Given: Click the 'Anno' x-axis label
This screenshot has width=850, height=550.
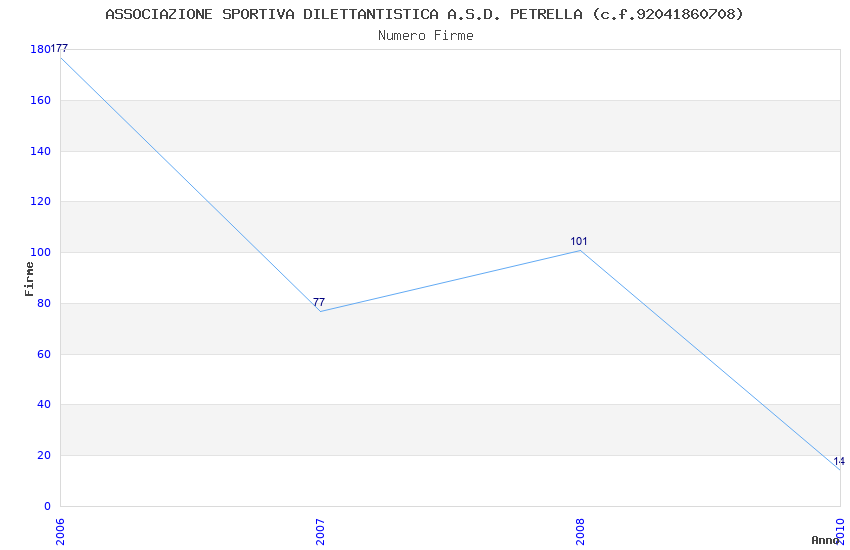Looking at the screenshot, I should 825,540.
